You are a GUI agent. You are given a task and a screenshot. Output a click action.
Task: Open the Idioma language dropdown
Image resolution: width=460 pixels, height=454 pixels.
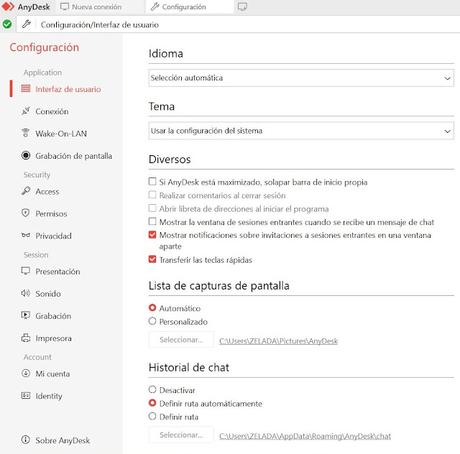tap(301, 78)
